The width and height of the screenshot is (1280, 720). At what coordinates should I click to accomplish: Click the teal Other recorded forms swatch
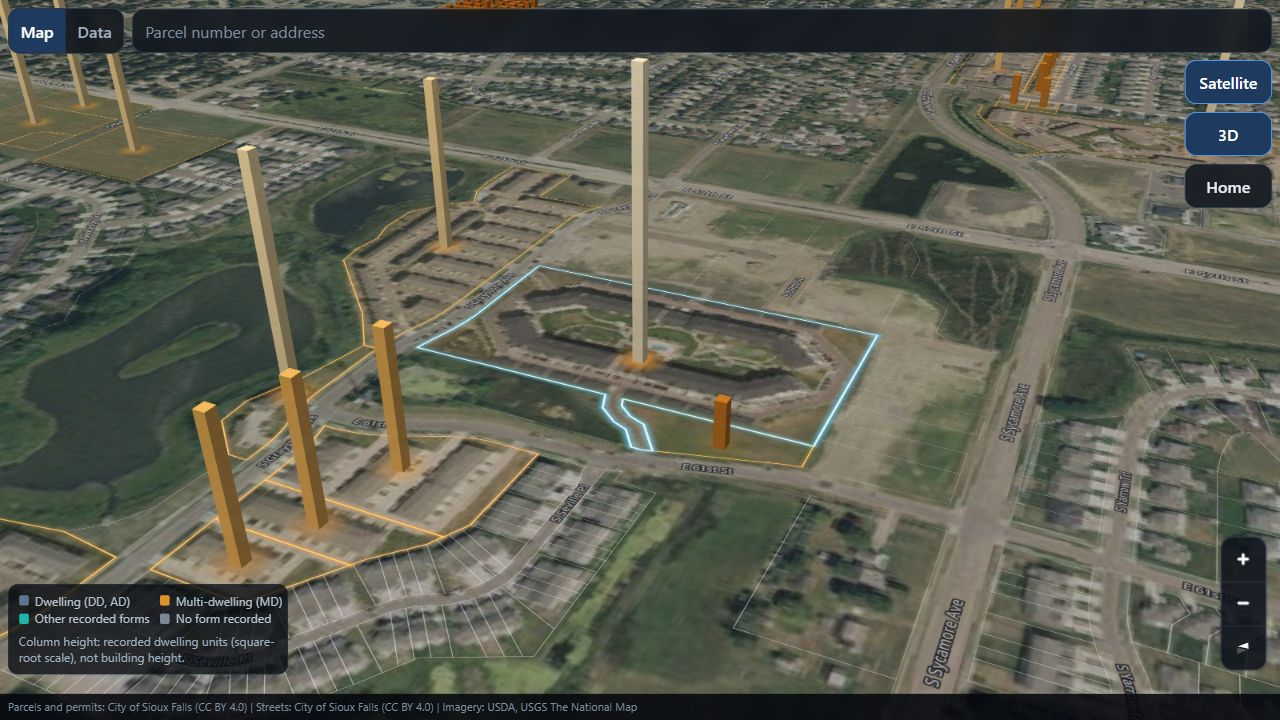[x=24, y=618]
